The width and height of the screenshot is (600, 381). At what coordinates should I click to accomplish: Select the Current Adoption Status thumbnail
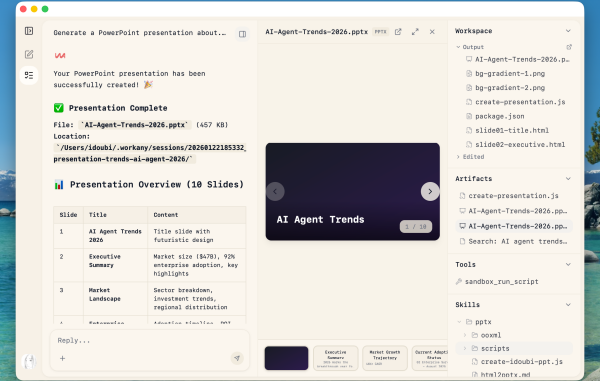click(430, 358)
